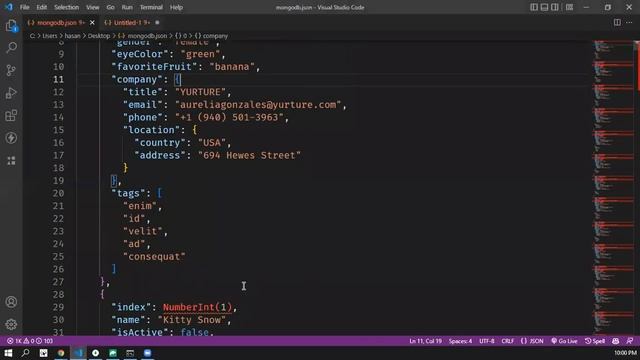640x360 pixels.
Task: Click the taskbar clock showing 10:00 PM
Action: coord(625,353)
